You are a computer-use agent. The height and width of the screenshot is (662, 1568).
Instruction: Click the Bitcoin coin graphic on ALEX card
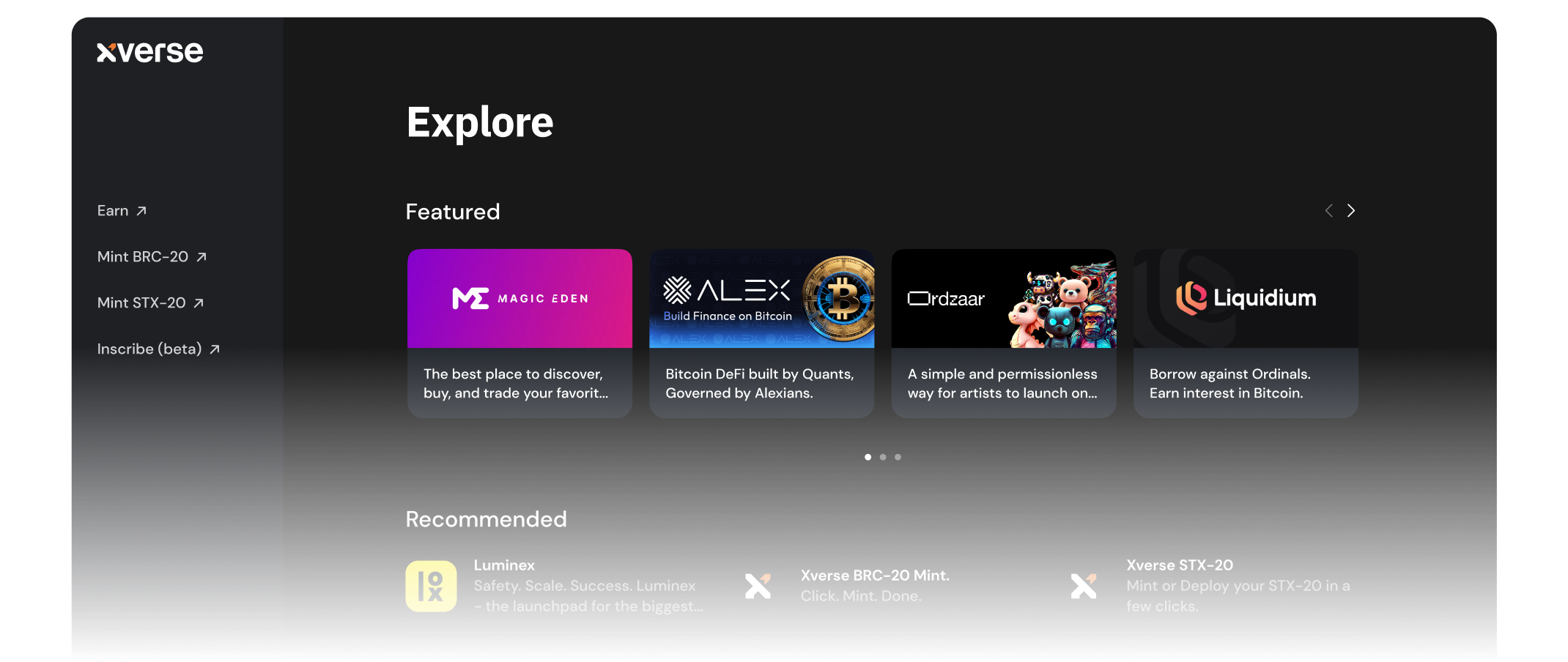pyautogui.click(x=840, y=299)
